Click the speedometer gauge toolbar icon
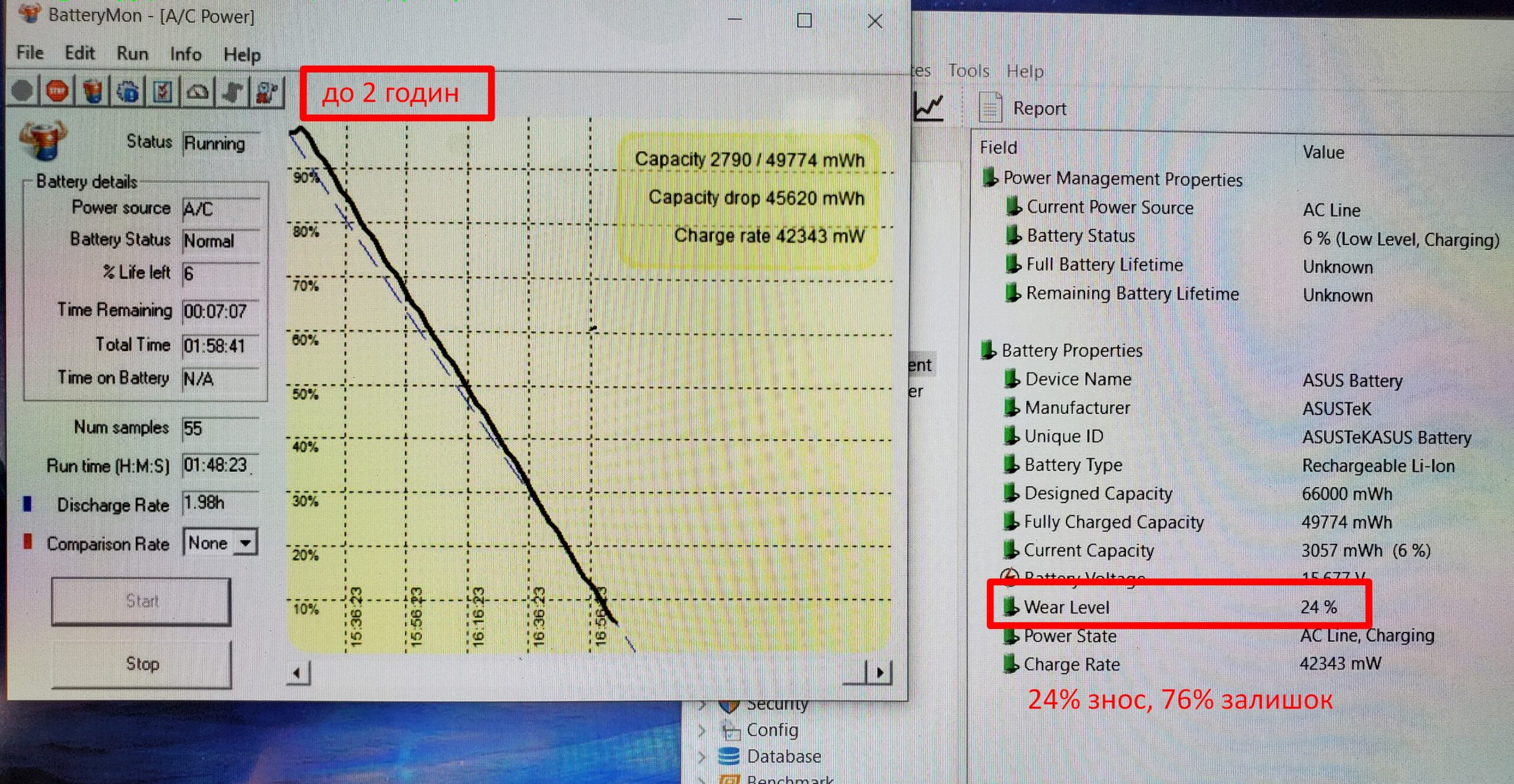 [198, 92]
